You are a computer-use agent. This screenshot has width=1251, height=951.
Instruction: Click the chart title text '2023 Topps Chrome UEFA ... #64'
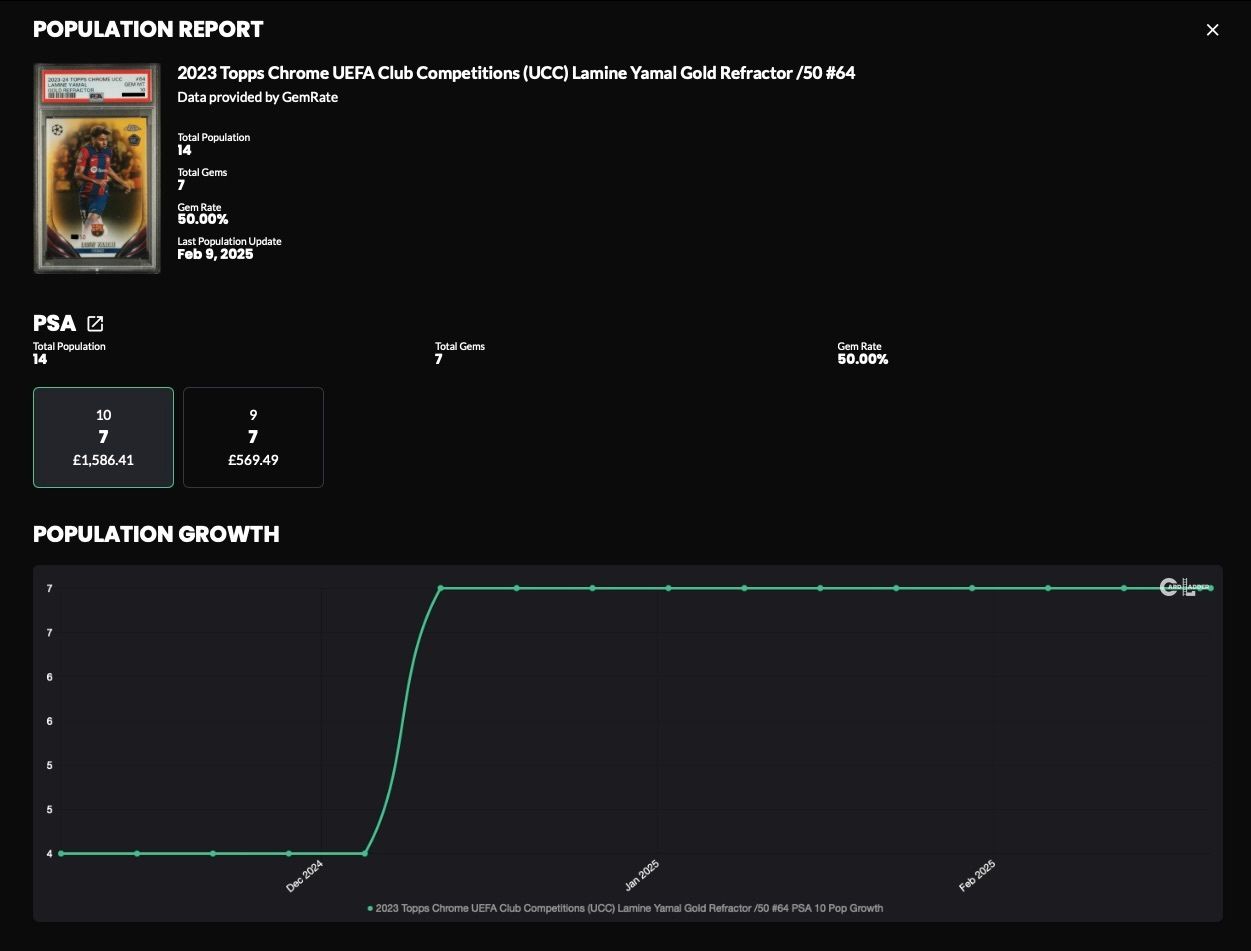[516, 73]
